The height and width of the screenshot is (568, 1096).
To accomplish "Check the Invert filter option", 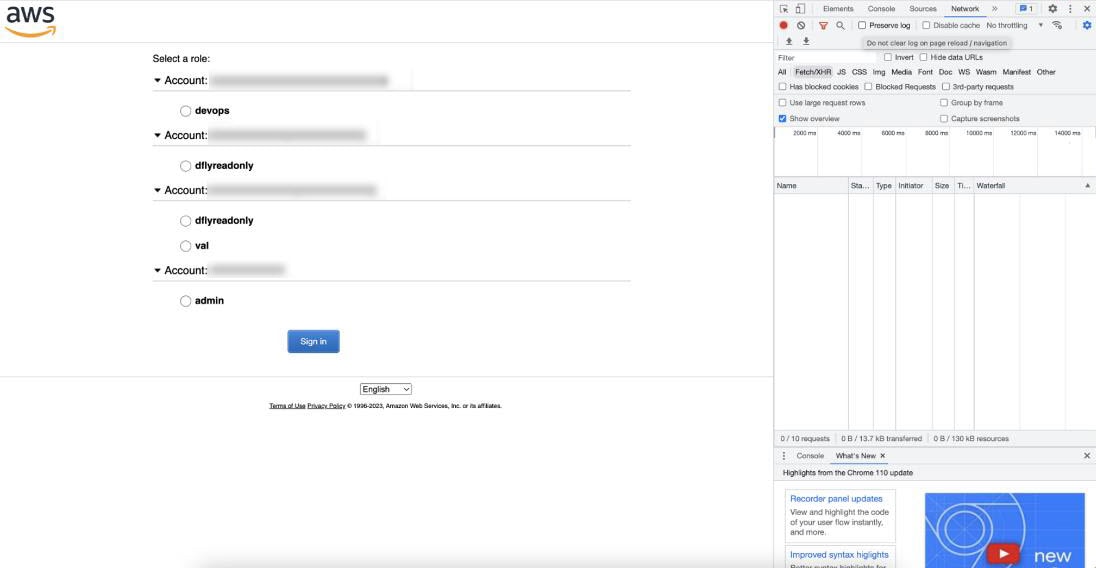I will (x=888, y=57).
